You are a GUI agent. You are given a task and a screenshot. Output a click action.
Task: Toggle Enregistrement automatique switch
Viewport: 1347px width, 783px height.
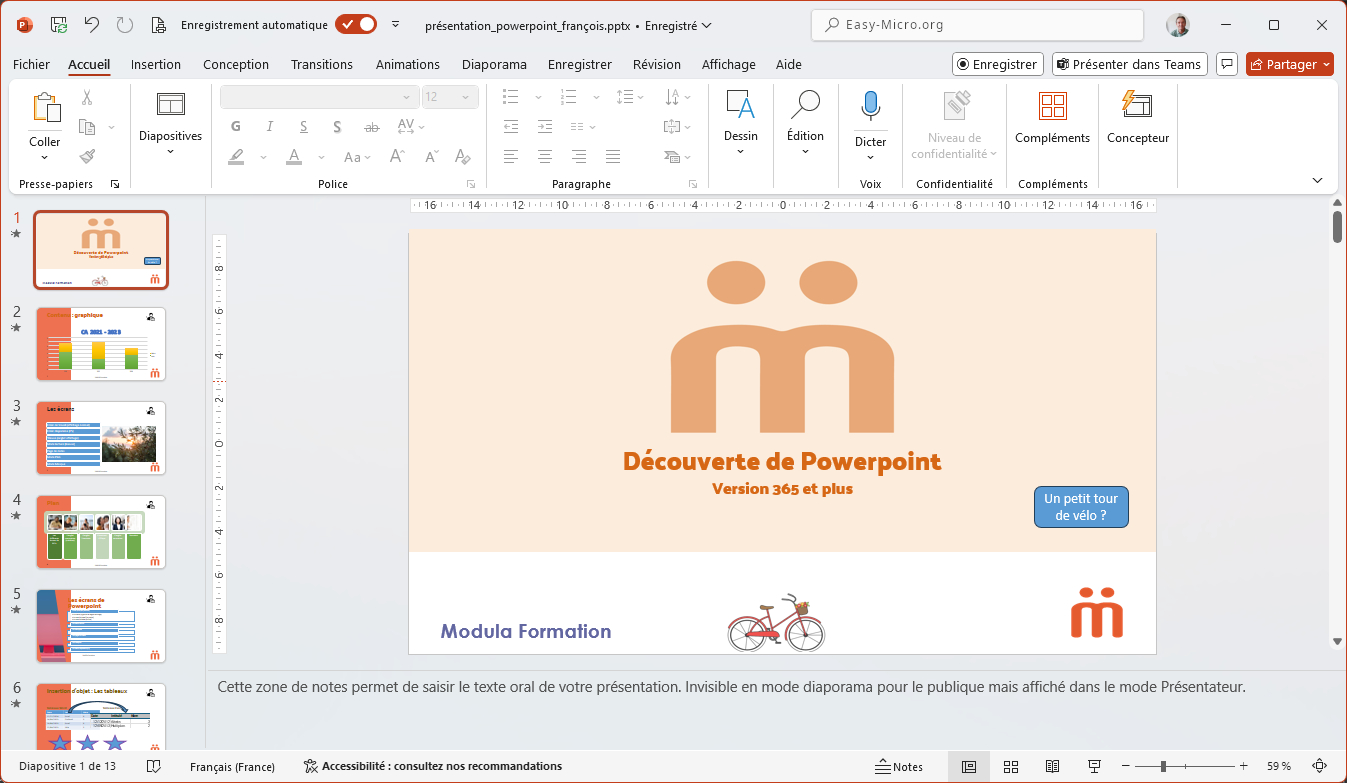[x=356, y=25]
